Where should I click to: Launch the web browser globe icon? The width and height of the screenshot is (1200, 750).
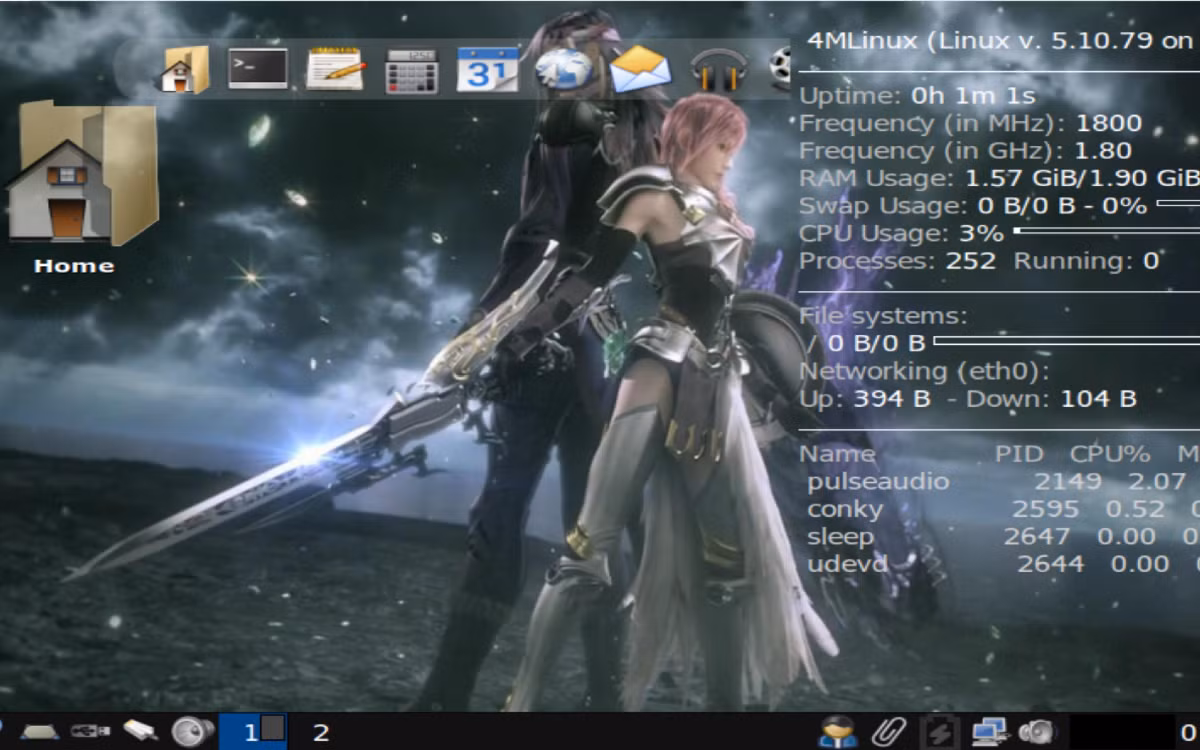(564, 70)
